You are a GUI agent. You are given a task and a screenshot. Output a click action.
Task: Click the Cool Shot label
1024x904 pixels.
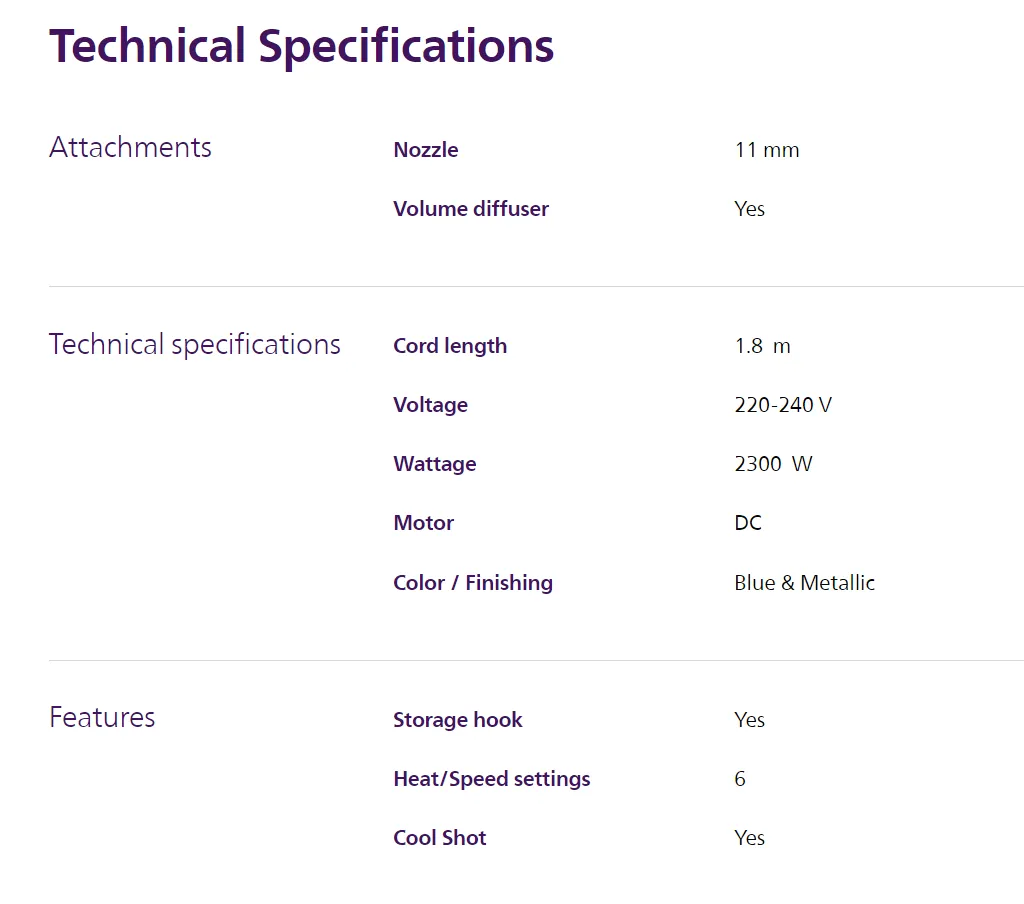point(440,838)
